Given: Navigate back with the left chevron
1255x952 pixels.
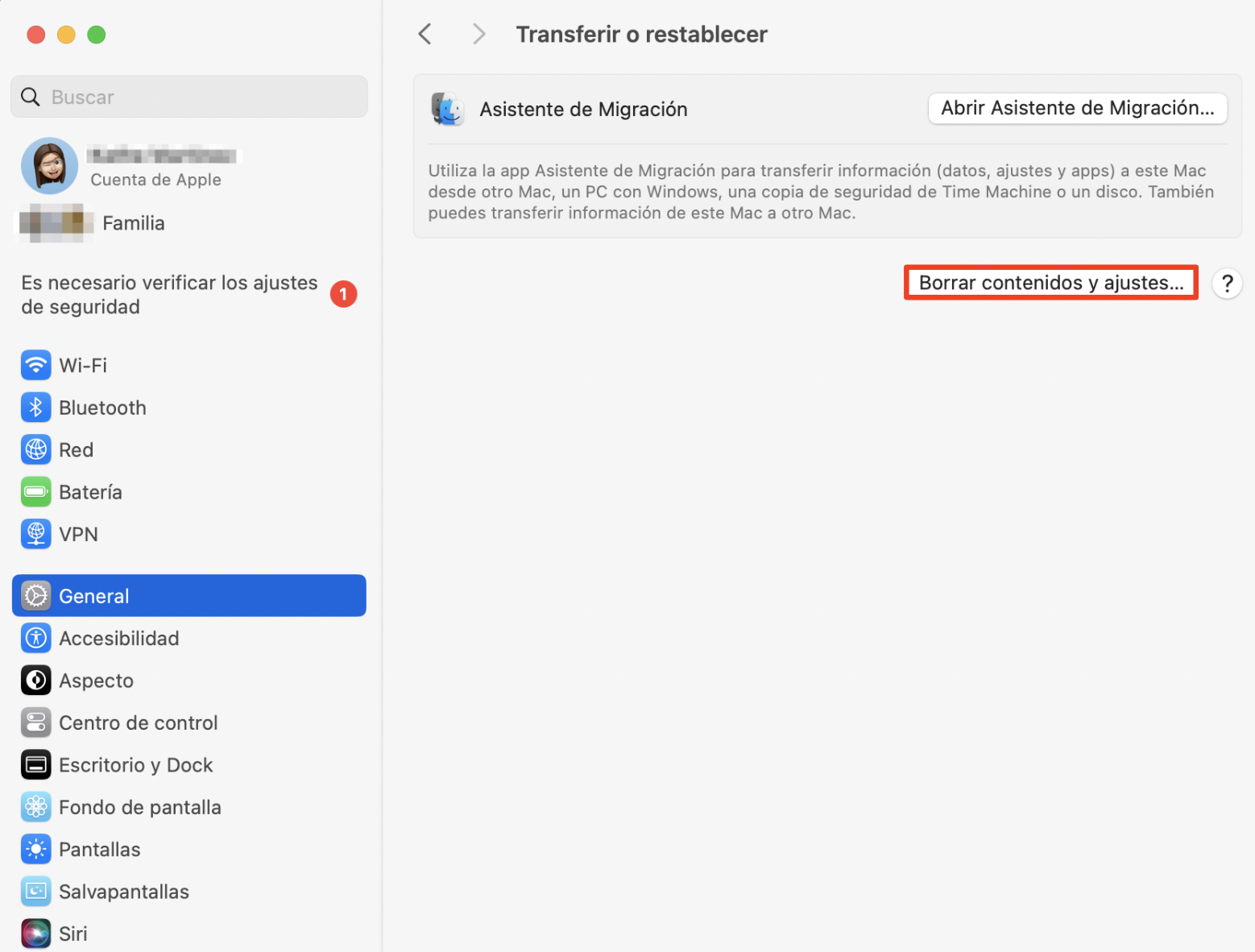Looking at the screenshot, I should pyautogui.click(x=425, y=33).
